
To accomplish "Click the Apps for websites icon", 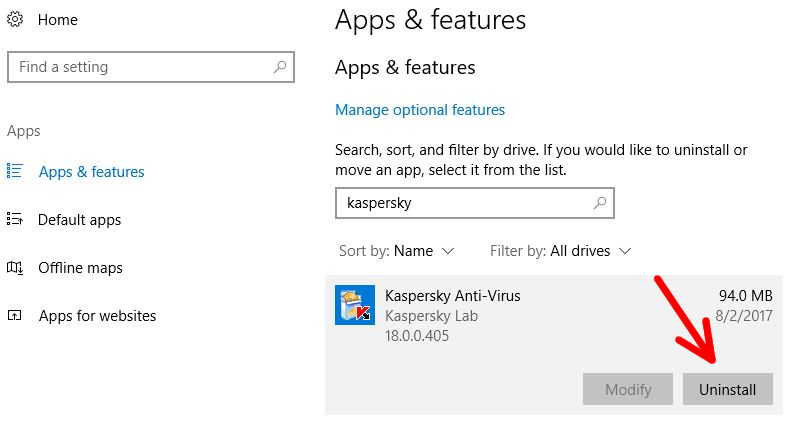I will pos(14,316).
